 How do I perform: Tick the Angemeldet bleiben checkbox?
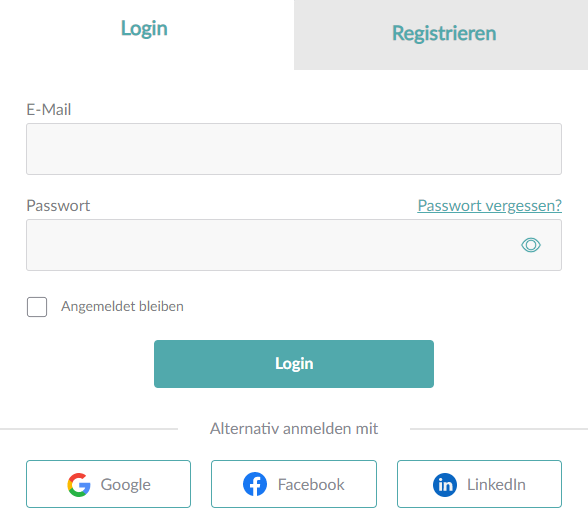pos(37,307)
